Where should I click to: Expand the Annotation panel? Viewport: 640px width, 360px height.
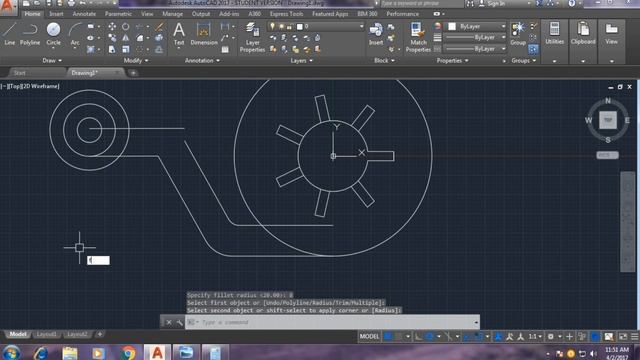pos(202,60)
